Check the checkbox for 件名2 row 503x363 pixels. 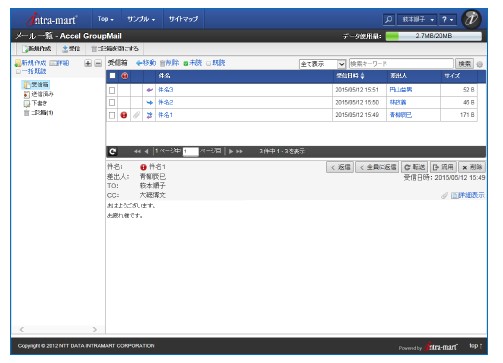pyautogui.click(x=112, y=103)
